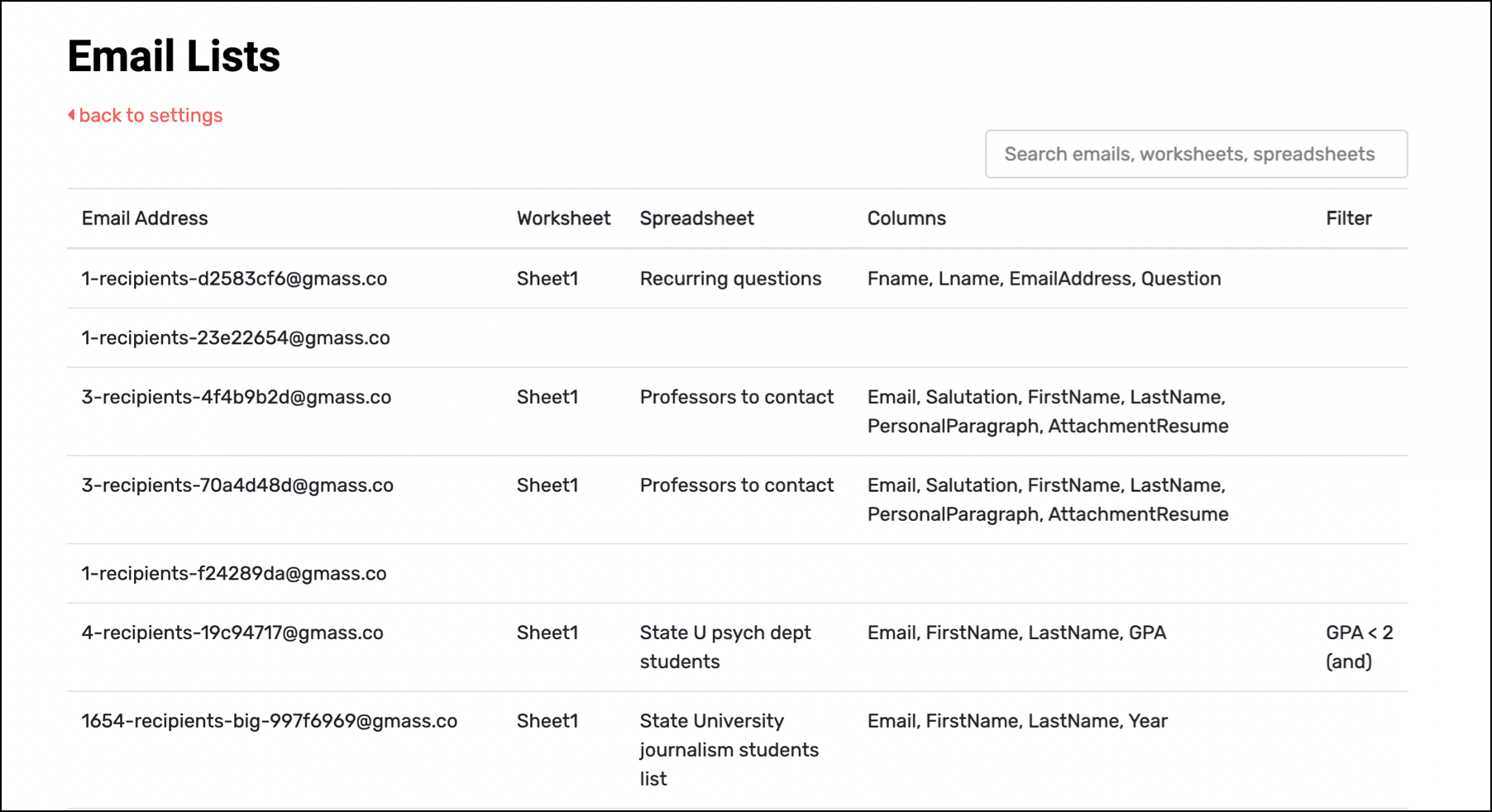Screen dimensions: 1492x812
Task: Click columns text in the 4f4b9b2d row
Action: coord(1048,412)
